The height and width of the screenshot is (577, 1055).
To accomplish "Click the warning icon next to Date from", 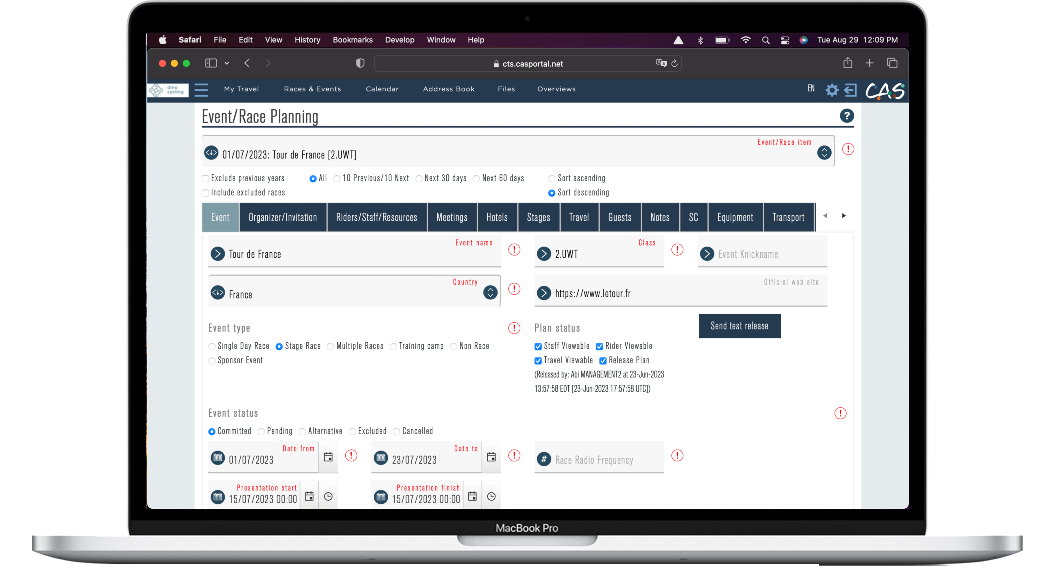I will click(x=351, y=456).
